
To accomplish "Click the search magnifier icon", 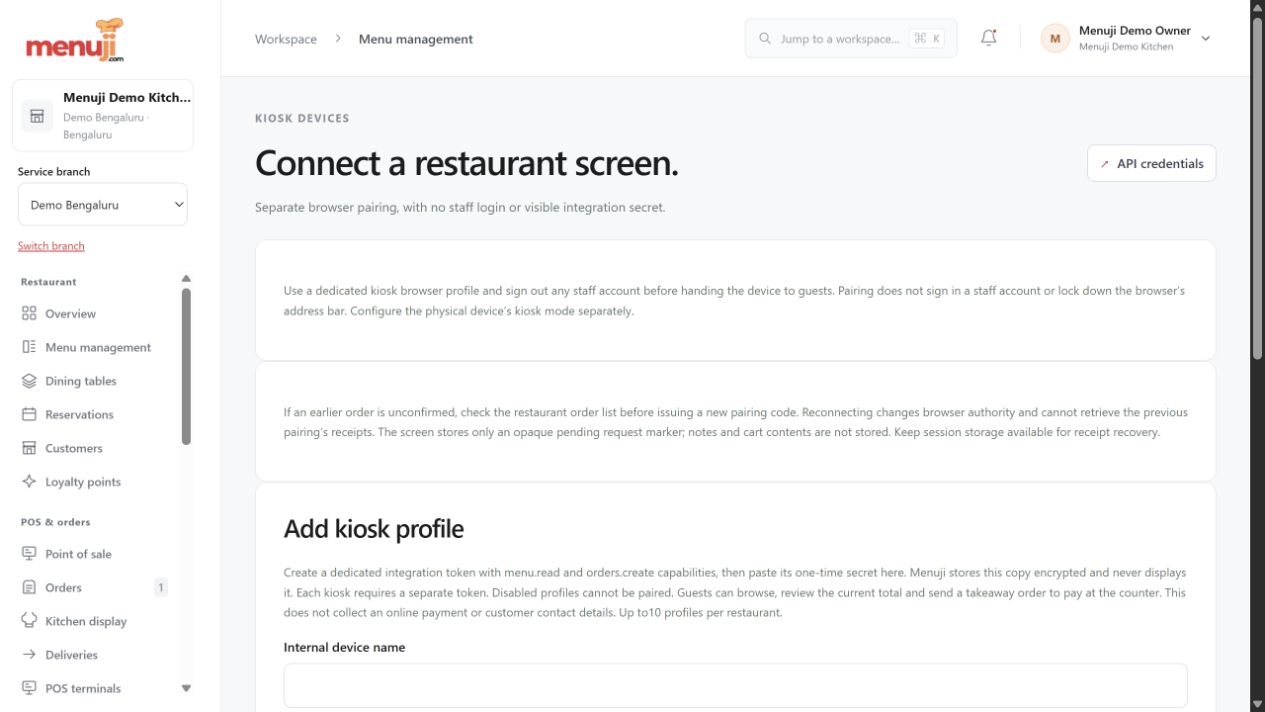I will point(765,39).
